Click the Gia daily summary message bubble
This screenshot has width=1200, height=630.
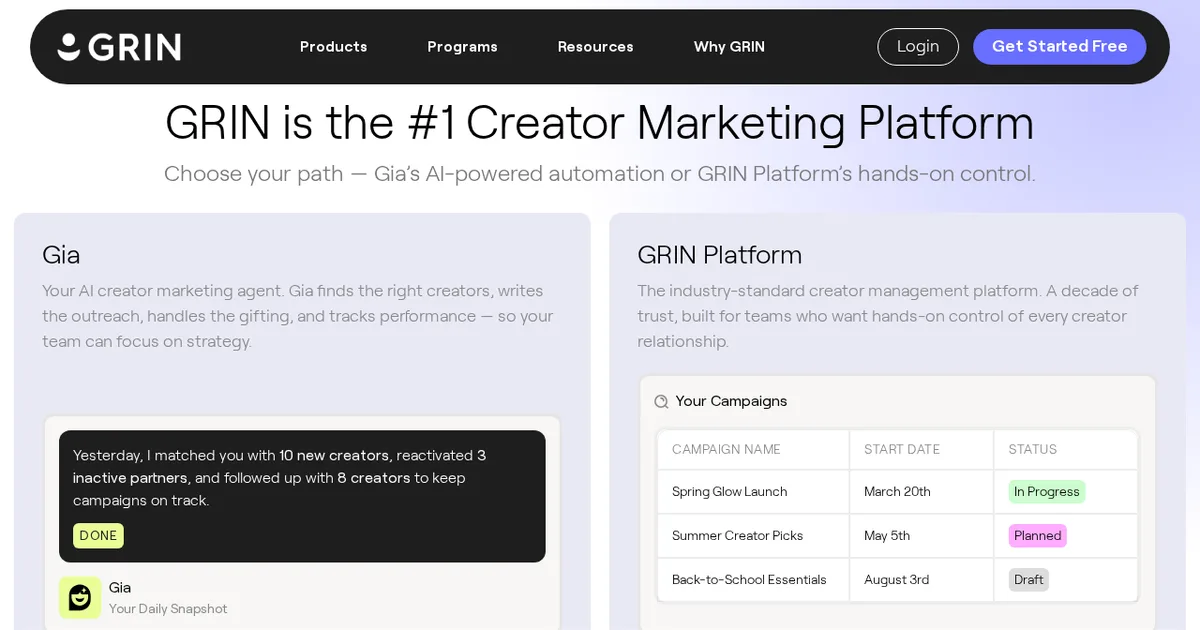point(302,496)
